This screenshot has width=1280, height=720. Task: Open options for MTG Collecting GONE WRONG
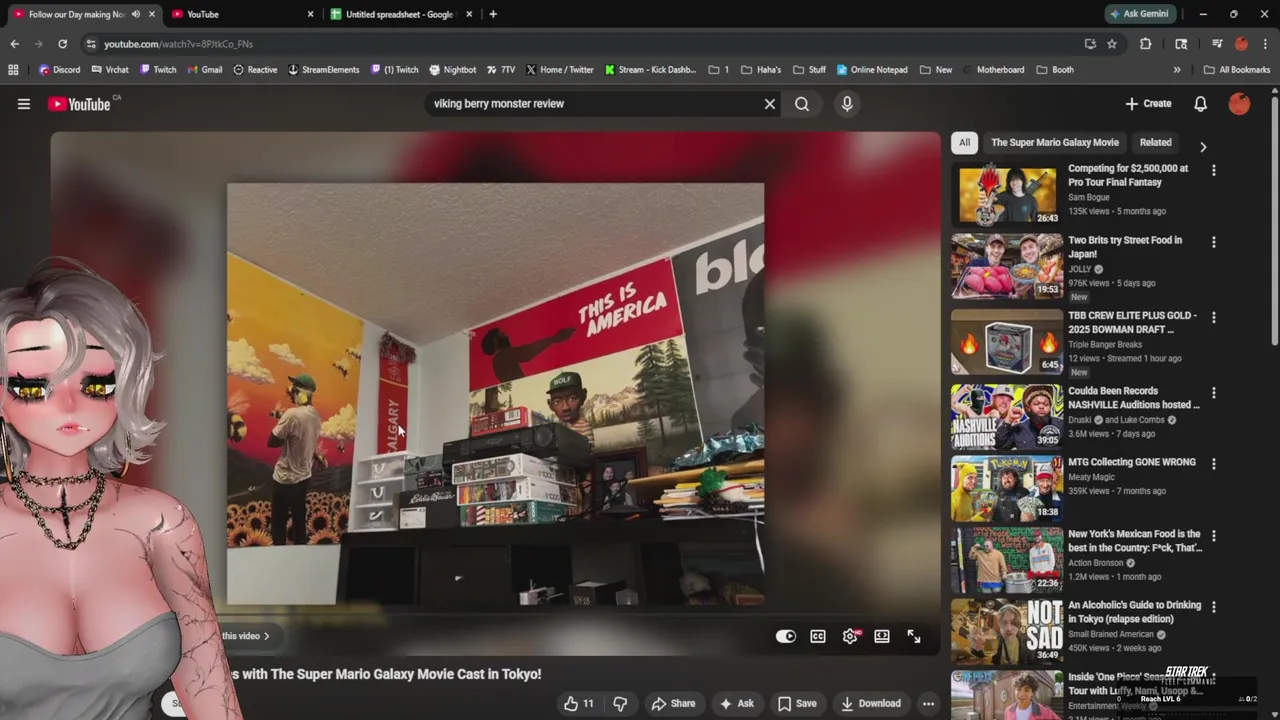1214,464
